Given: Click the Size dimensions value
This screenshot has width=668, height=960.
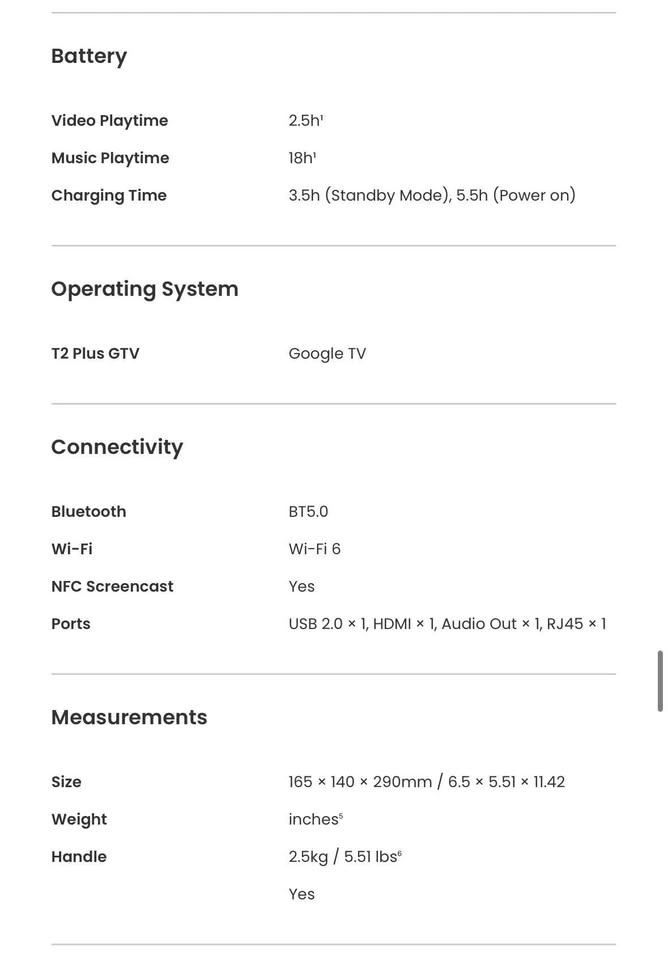Looking at the screenshot, I should click(x=426, y=782).
